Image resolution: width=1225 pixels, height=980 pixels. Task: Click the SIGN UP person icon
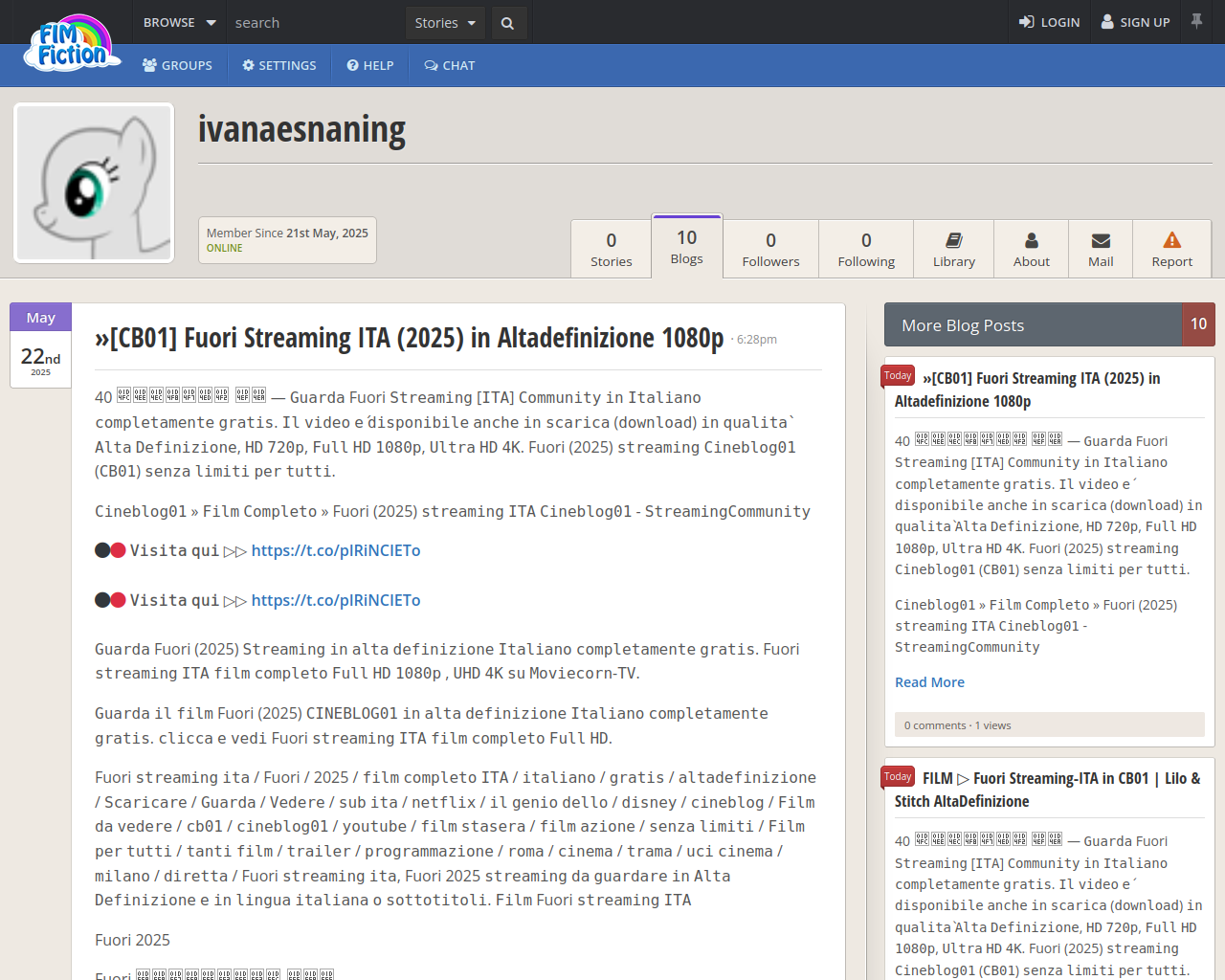point(1107,22)
